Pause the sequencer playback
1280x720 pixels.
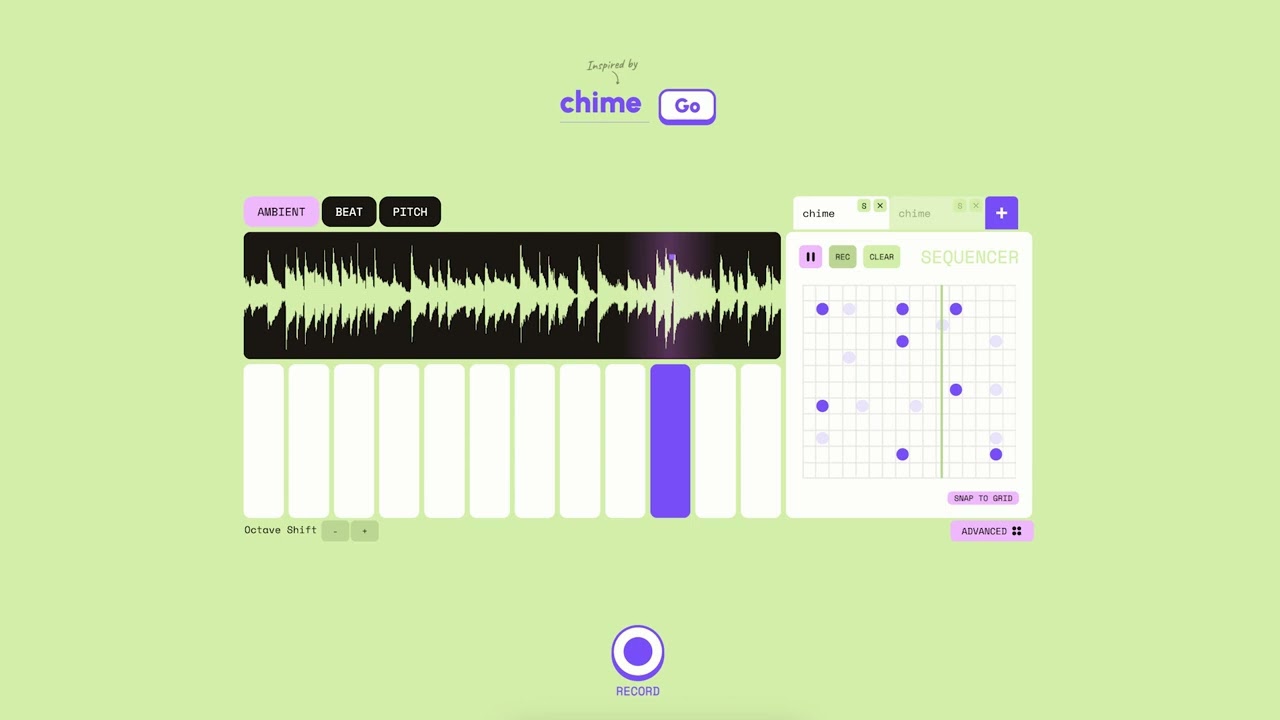[x=810, y=257]
